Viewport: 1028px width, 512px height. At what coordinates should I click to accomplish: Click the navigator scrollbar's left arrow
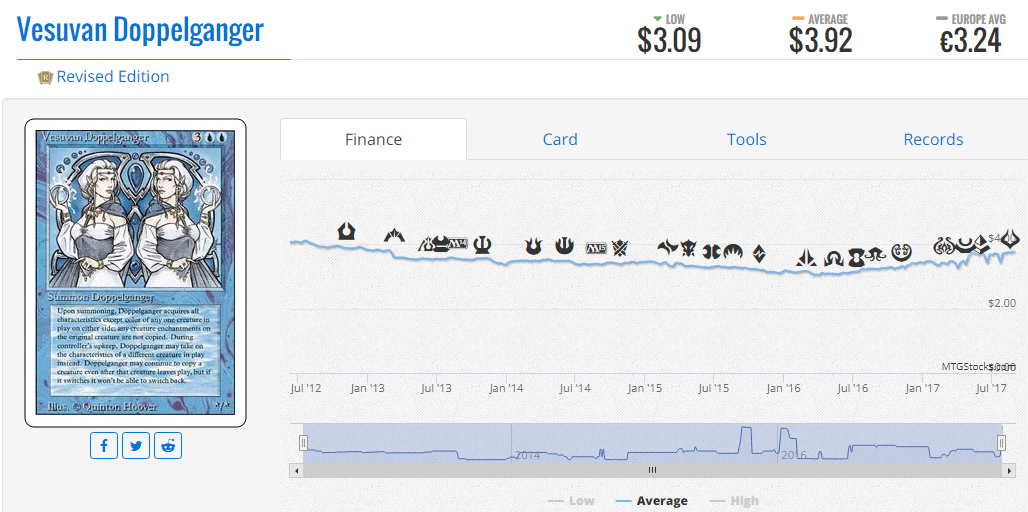(296, 470)
